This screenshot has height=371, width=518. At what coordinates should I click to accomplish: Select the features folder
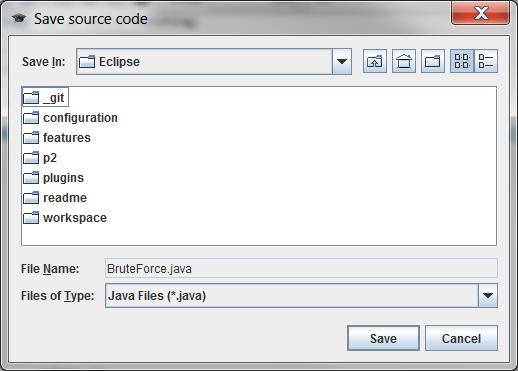click(x=57, y=138)
